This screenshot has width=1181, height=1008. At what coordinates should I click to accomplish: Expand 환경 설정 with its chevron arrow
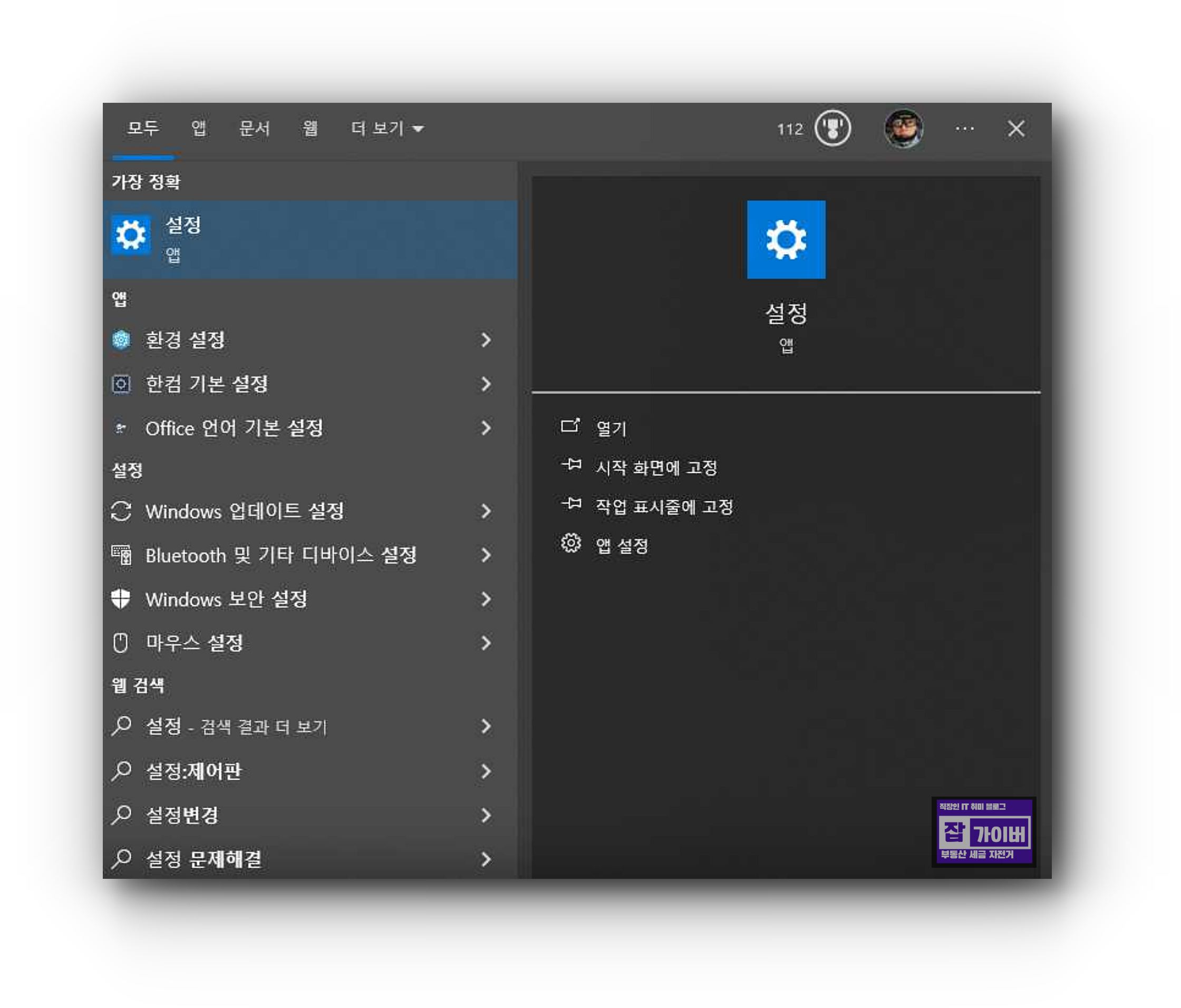[486, 340]
